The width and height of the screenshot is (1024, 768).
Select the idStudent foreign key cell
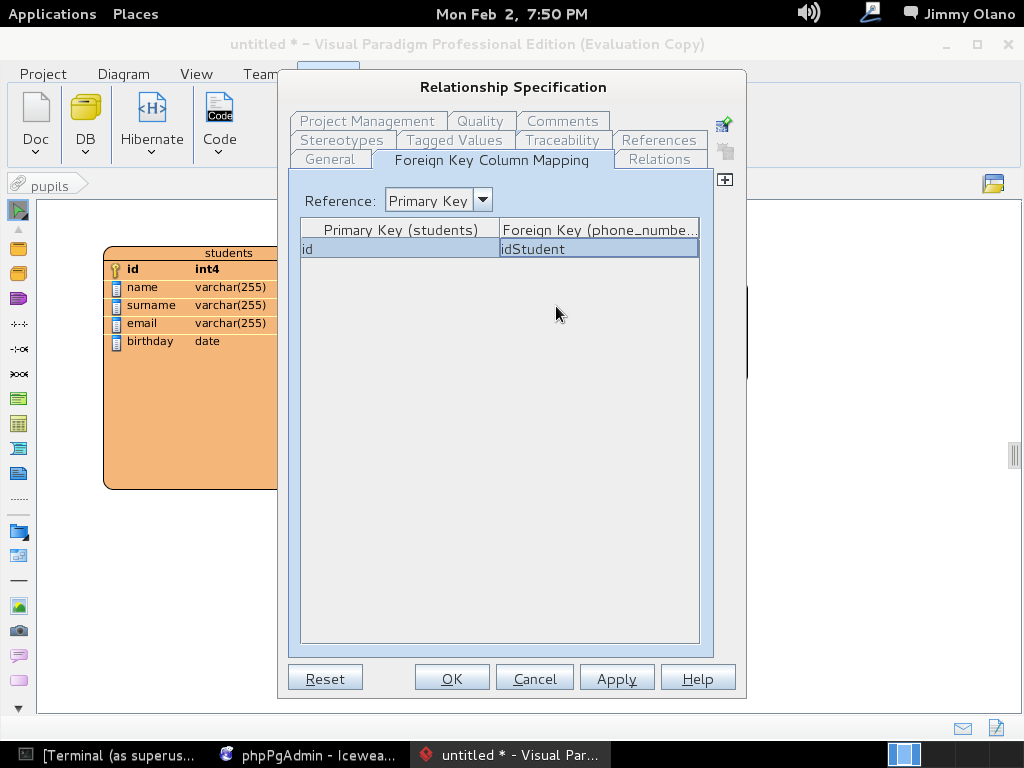pos(598,249)
